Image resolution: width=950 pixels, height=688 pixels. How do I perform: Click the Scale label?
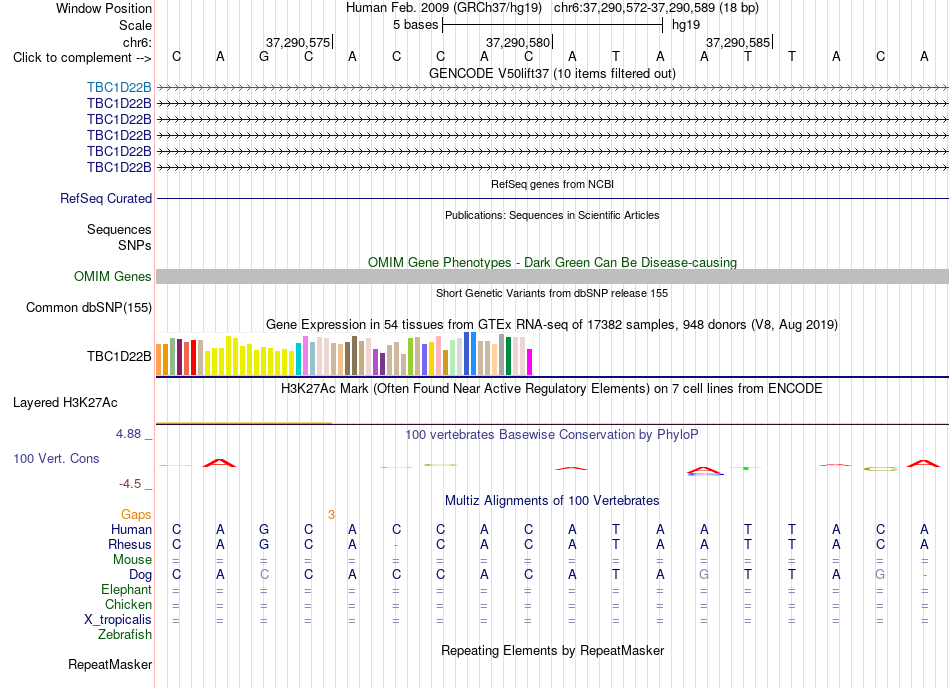(135, 25)
